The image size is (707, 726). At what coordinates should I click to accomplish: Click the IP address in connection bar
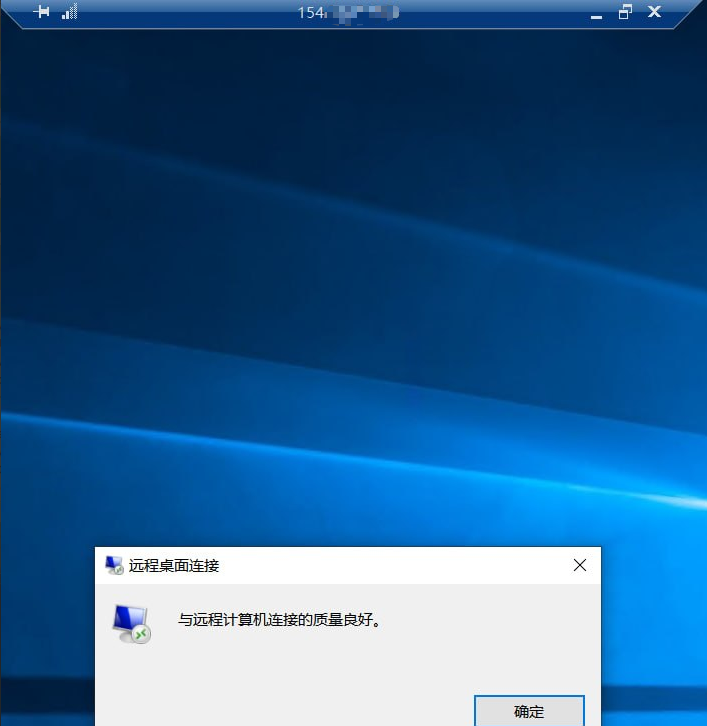[348, 13]
